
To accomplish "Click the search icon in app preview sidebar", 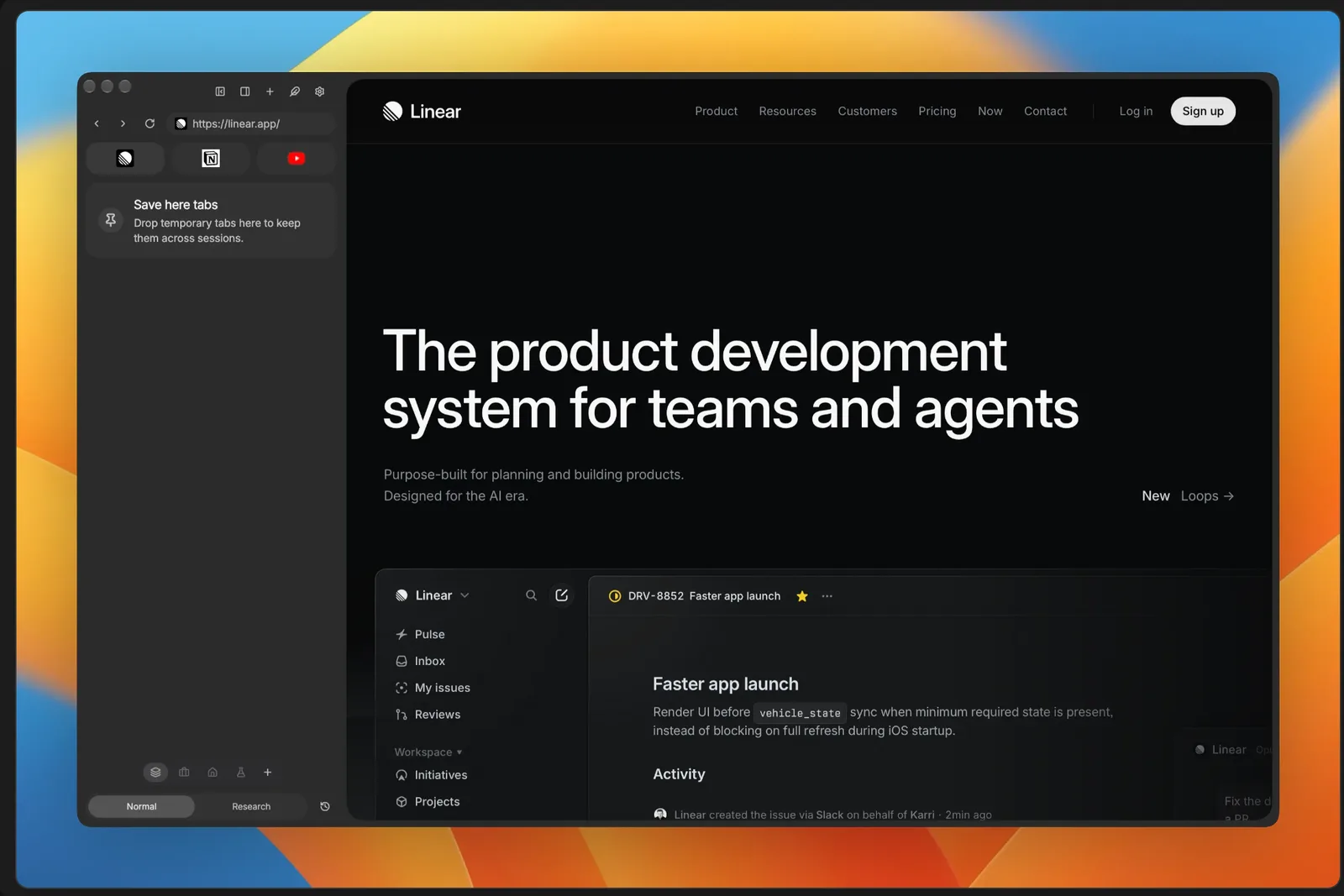I will pyautogui.click(x=531, y=595).
